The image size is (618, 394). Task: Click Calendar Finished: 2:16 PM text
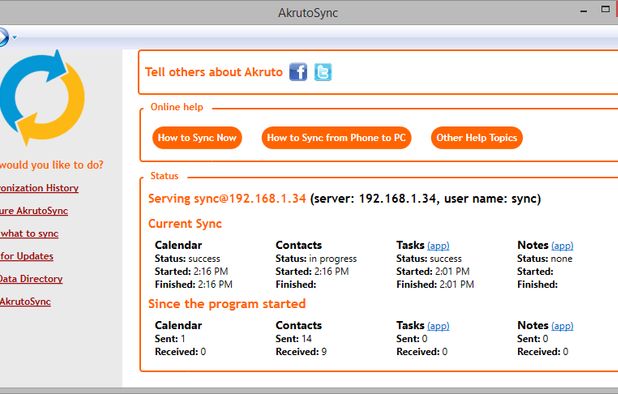[x=194, y=284]
